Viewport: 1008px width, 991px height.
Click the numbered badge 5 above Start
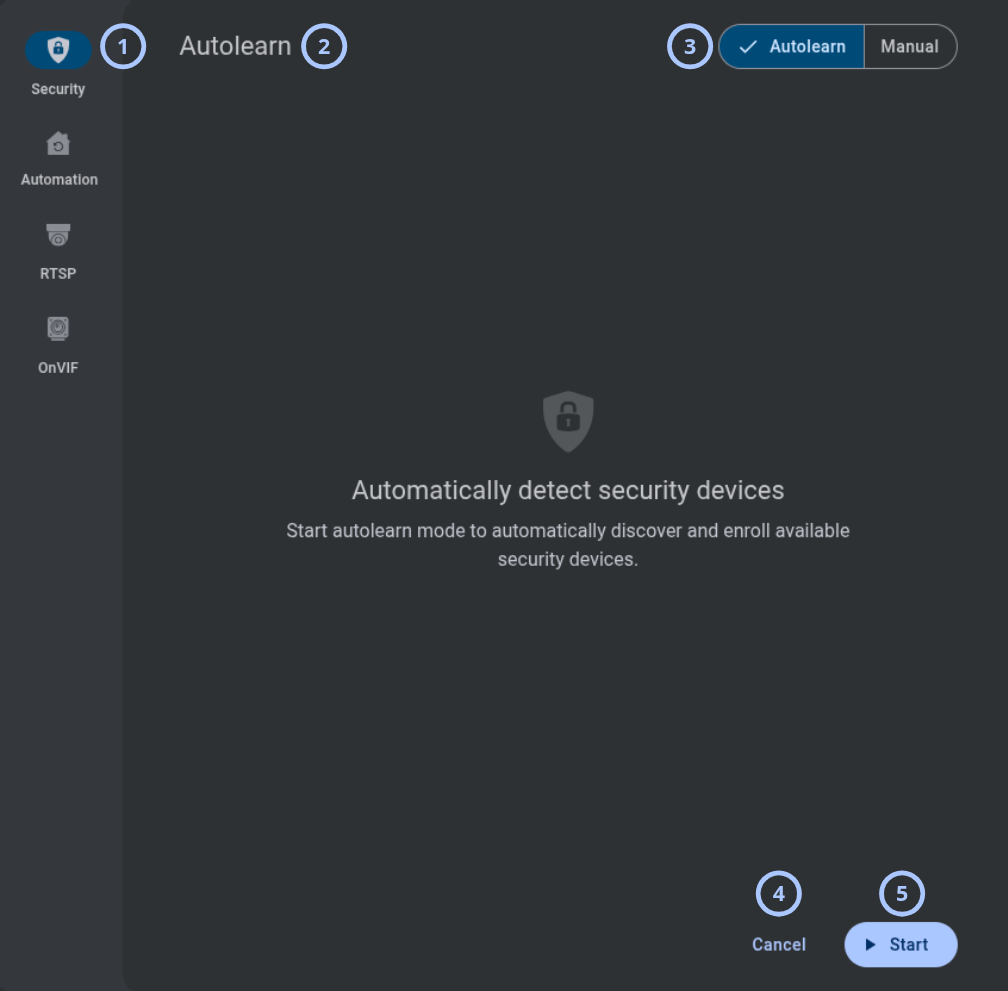tap(902, 893)
